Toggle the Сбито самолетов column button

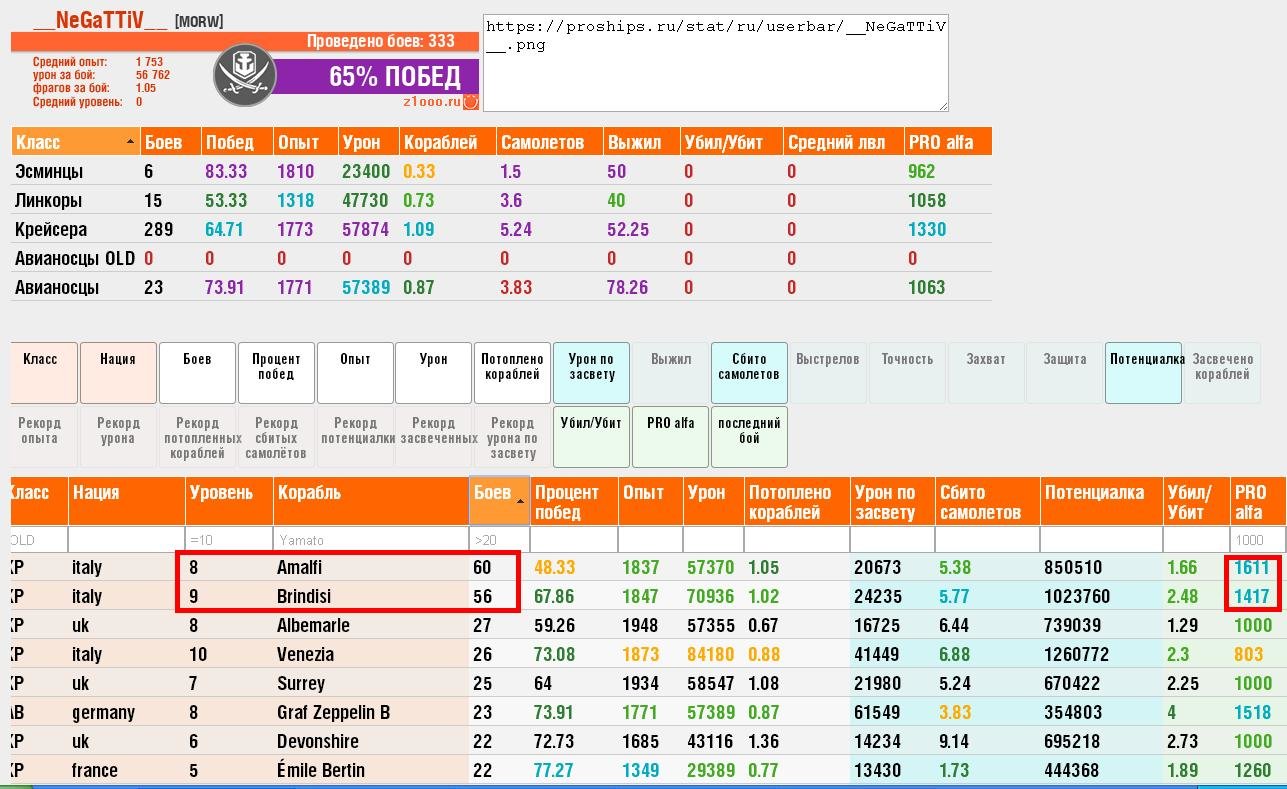click(x=749, y=373)
